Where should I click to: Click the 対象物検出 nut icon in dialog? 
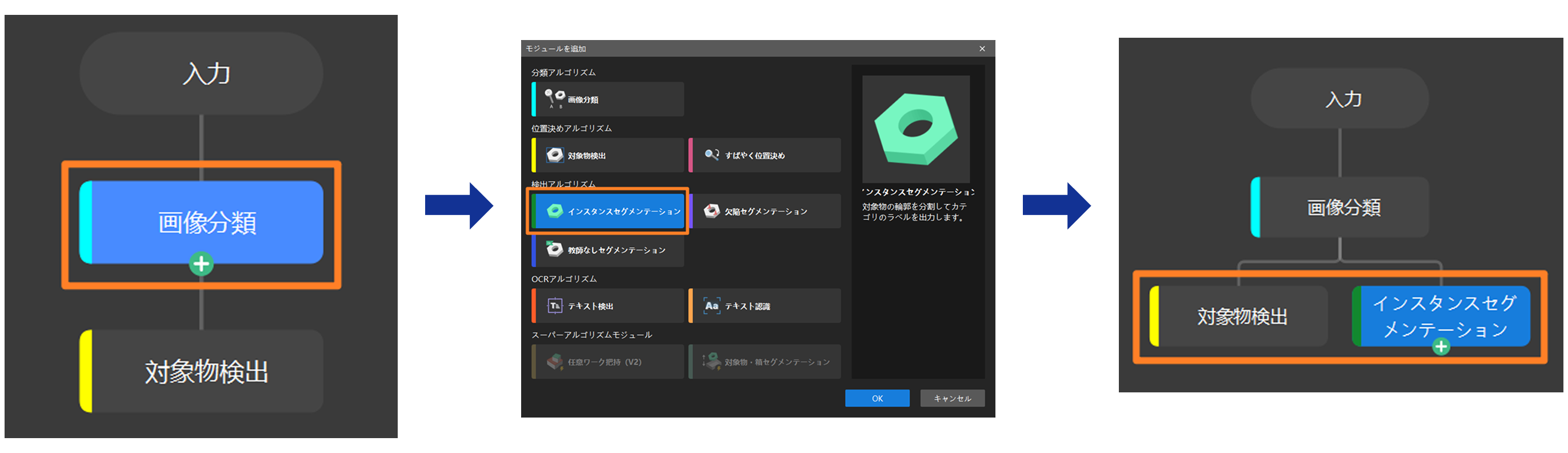pos(554,154)
